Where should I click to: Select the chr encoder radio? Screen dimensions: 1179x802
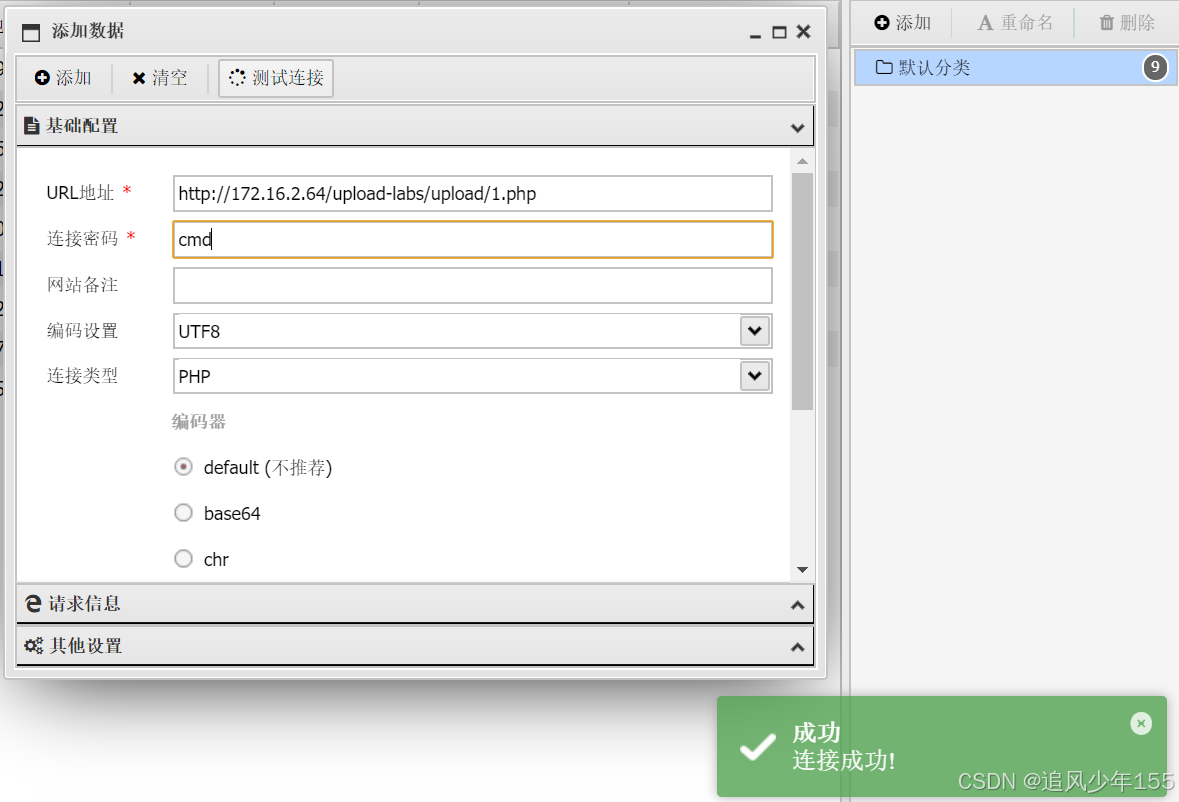pyautogui.click(x=183, y=558)
